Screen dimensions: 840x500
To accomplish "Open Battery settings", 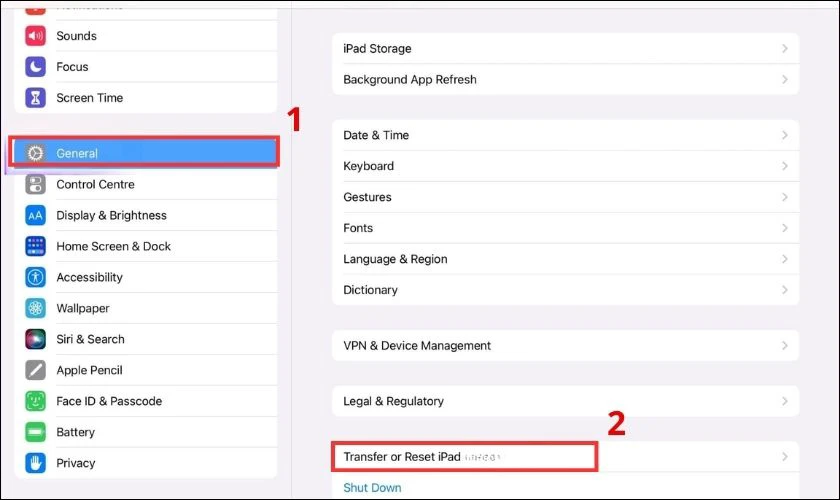I will (x=146, y=432).
